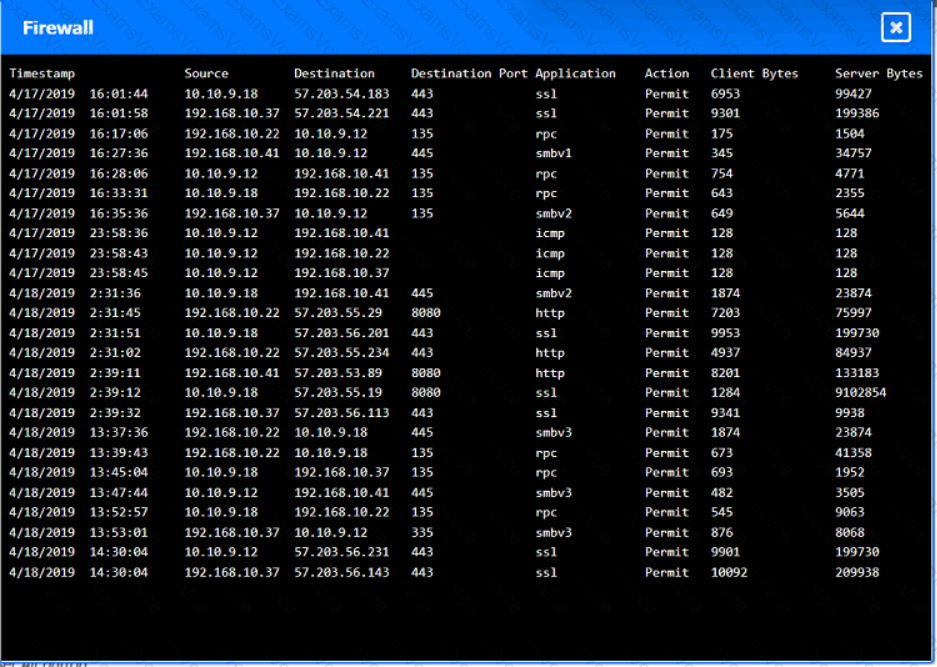Click destination port 335

[422, 533]
